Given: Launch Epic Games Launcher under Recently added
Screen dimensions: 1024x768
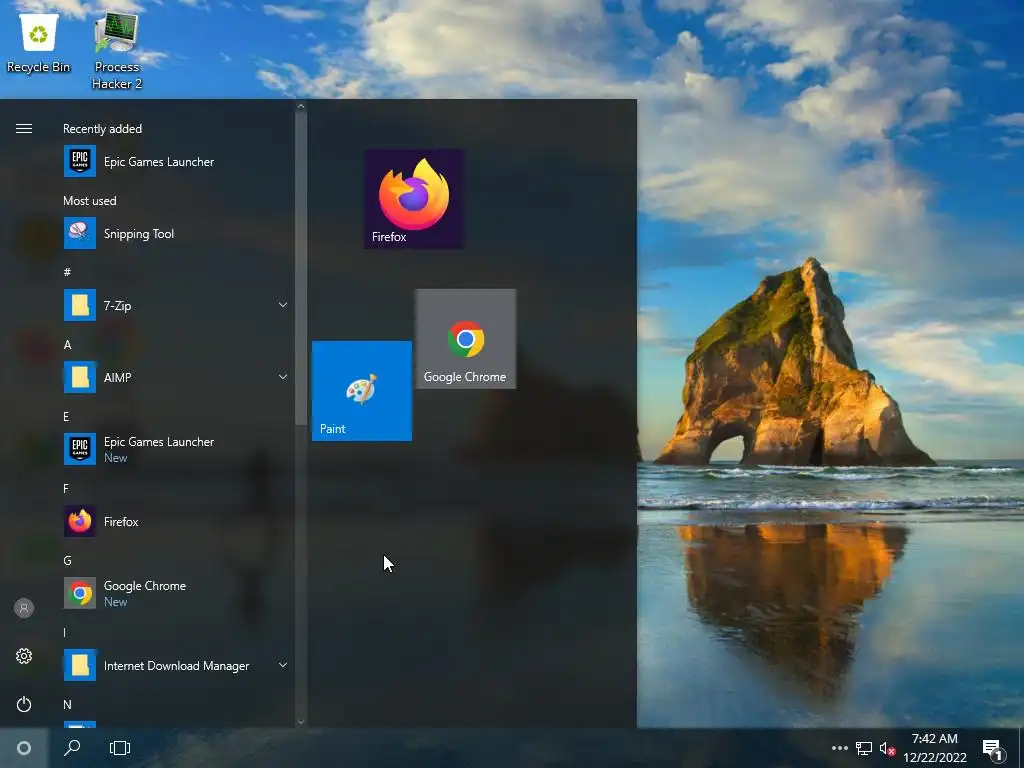Looking at the screenshot, I should (x=175, y=161).
